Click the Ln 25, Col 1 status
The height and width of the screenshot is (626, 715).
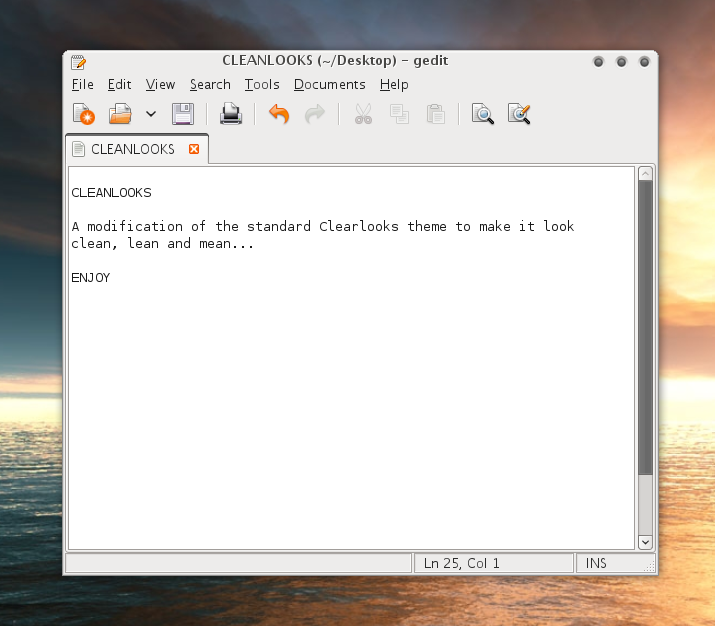tap(461, 563)
